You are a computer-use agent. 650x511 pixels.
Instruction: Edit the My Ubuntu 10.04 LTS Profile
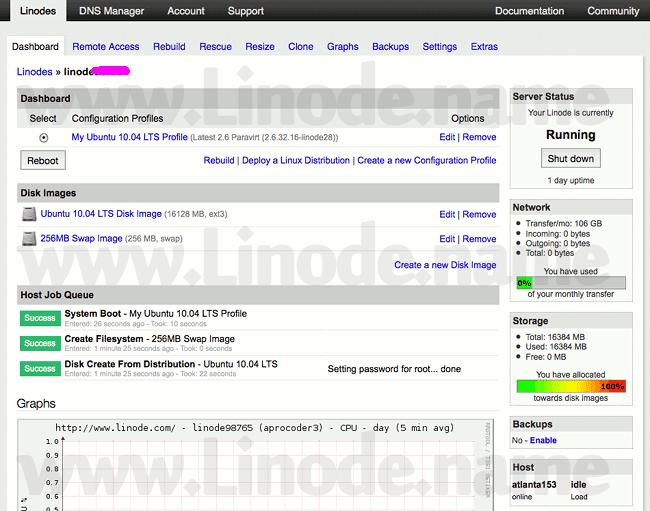(447, 137)
